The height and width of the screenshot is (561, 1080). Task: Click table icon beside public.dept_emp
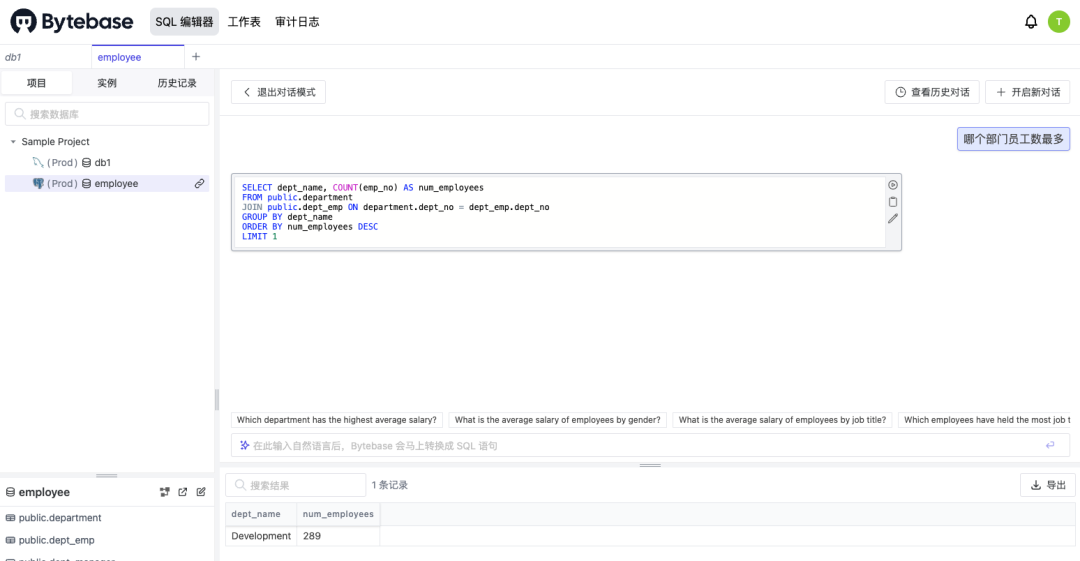click(x=10, y=540)
